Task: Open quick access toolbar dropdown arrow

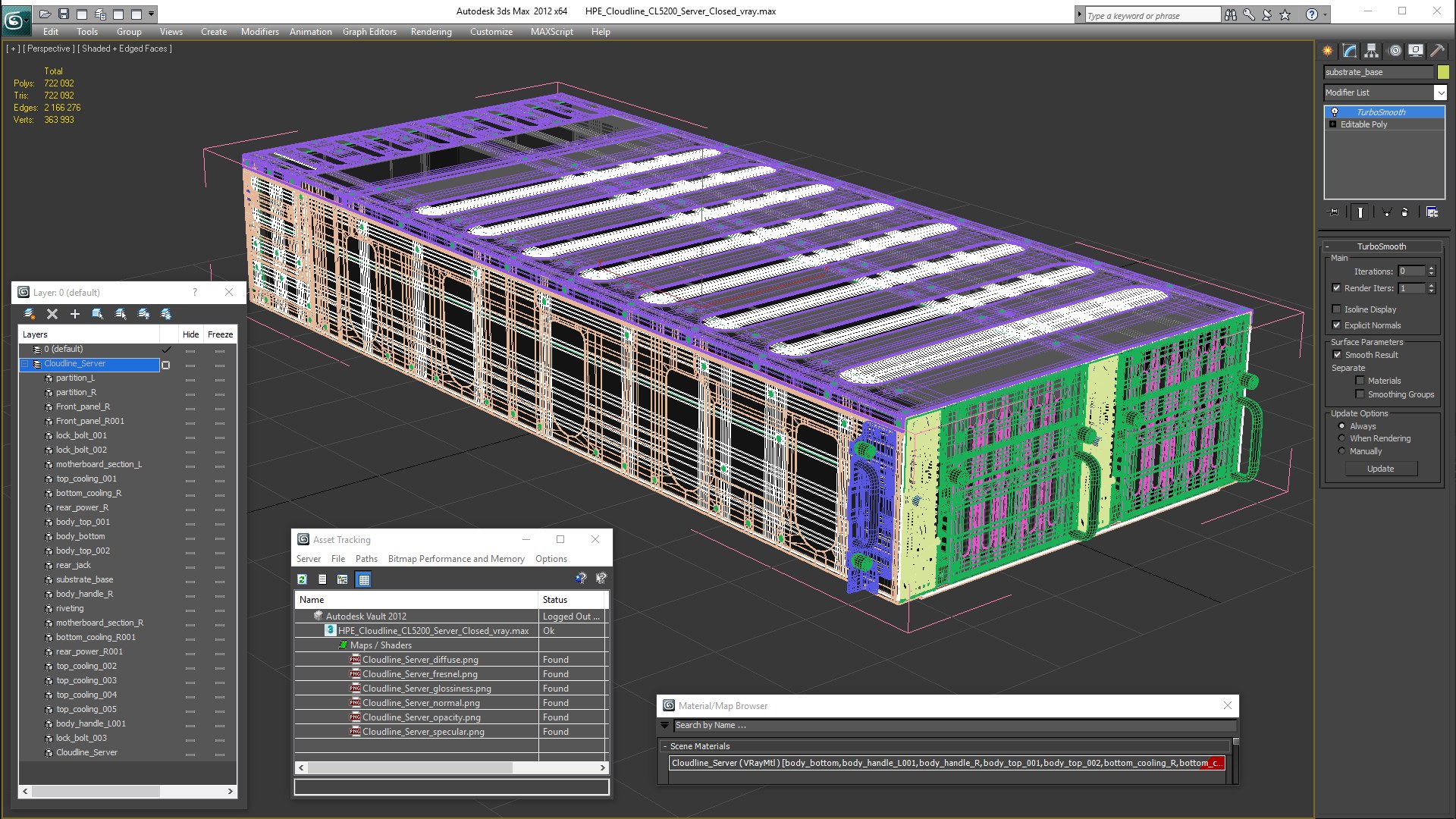Action: (x=152, y=14)
